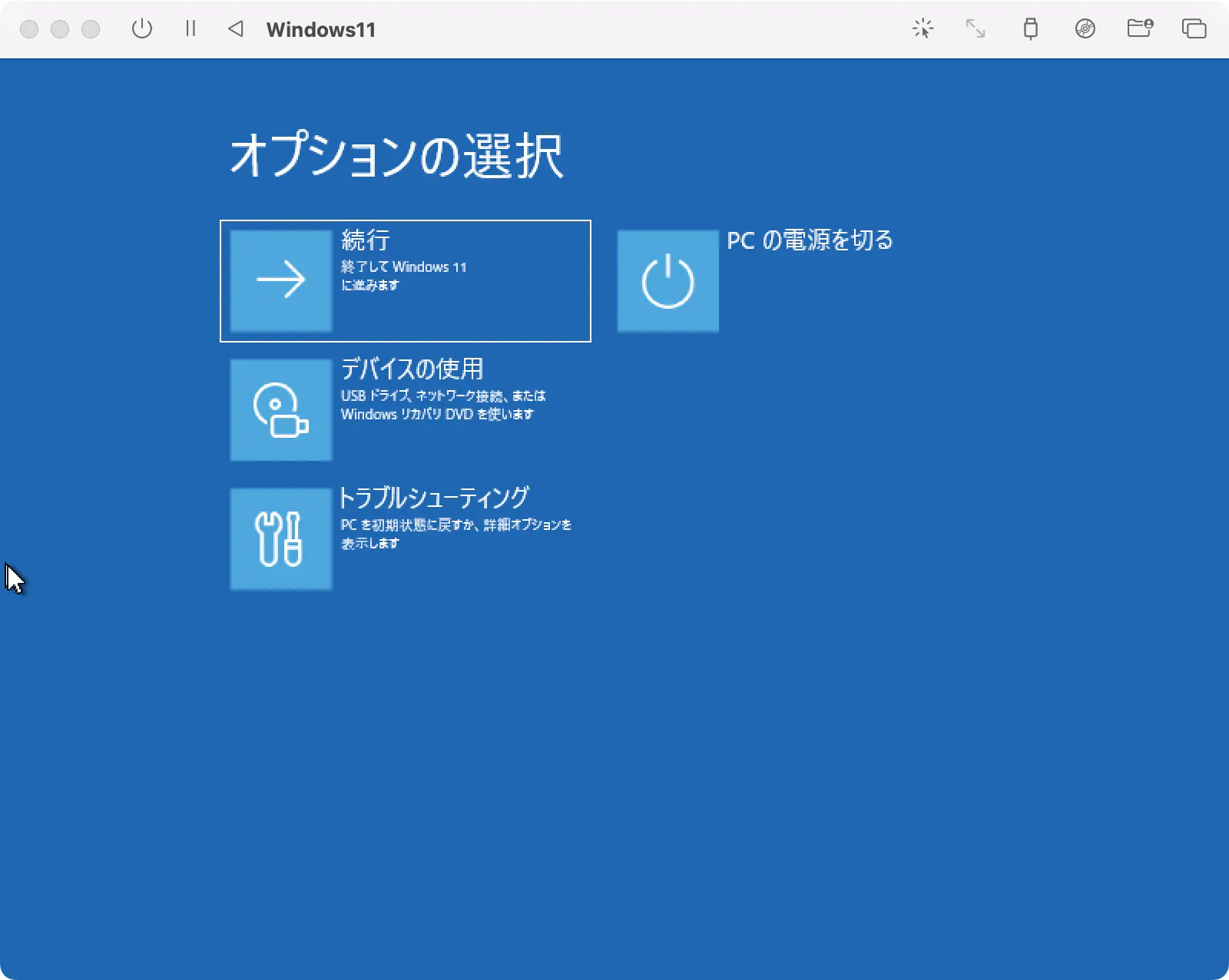Screen dimensions: 1229x980
Task: Restart the VM with the triangle icon
Action: (236, 29)
